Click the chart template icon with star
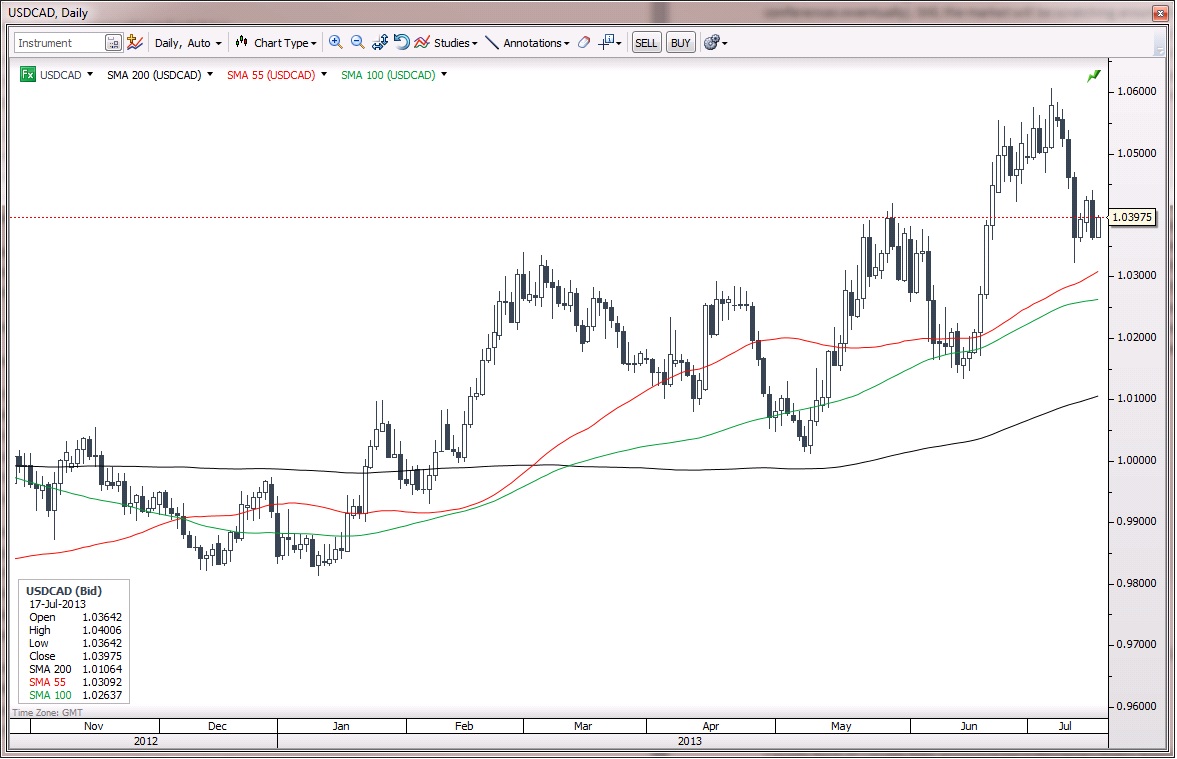This screenshot has height=759, width=1177. click(134, 43)
